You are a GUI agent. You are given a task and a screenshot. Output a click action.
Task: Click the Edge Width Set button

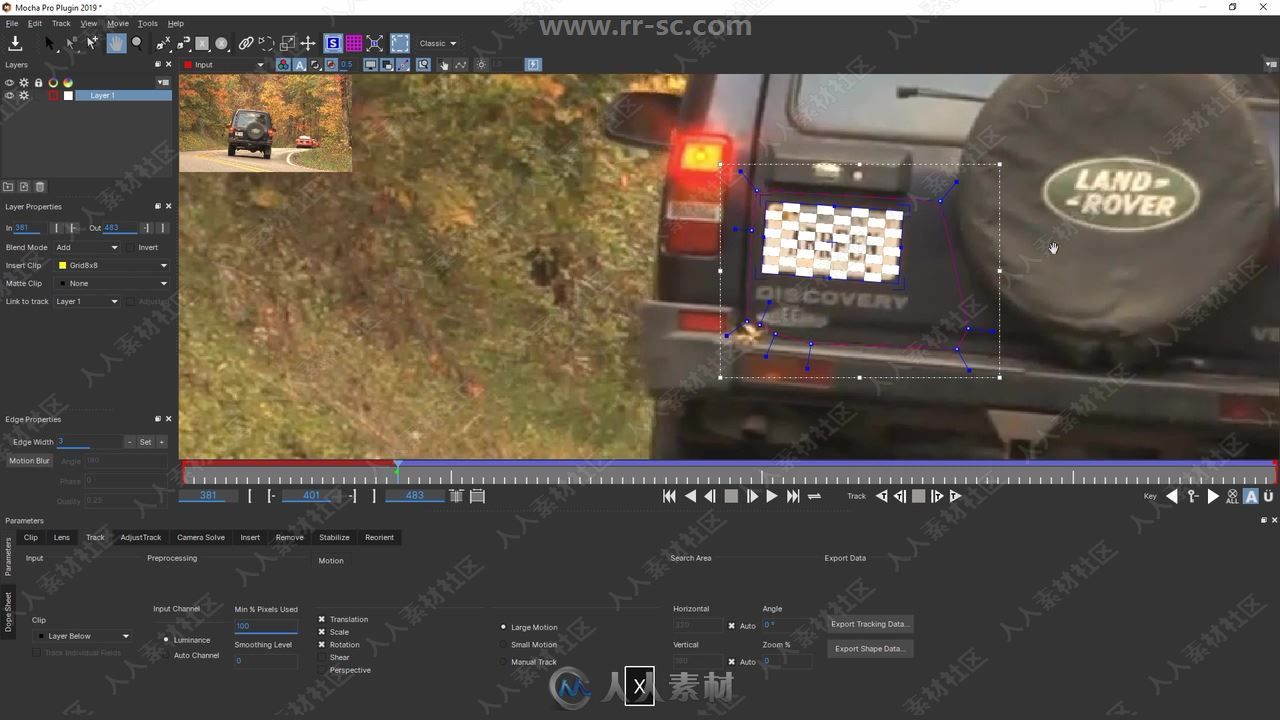coord(145,442)
